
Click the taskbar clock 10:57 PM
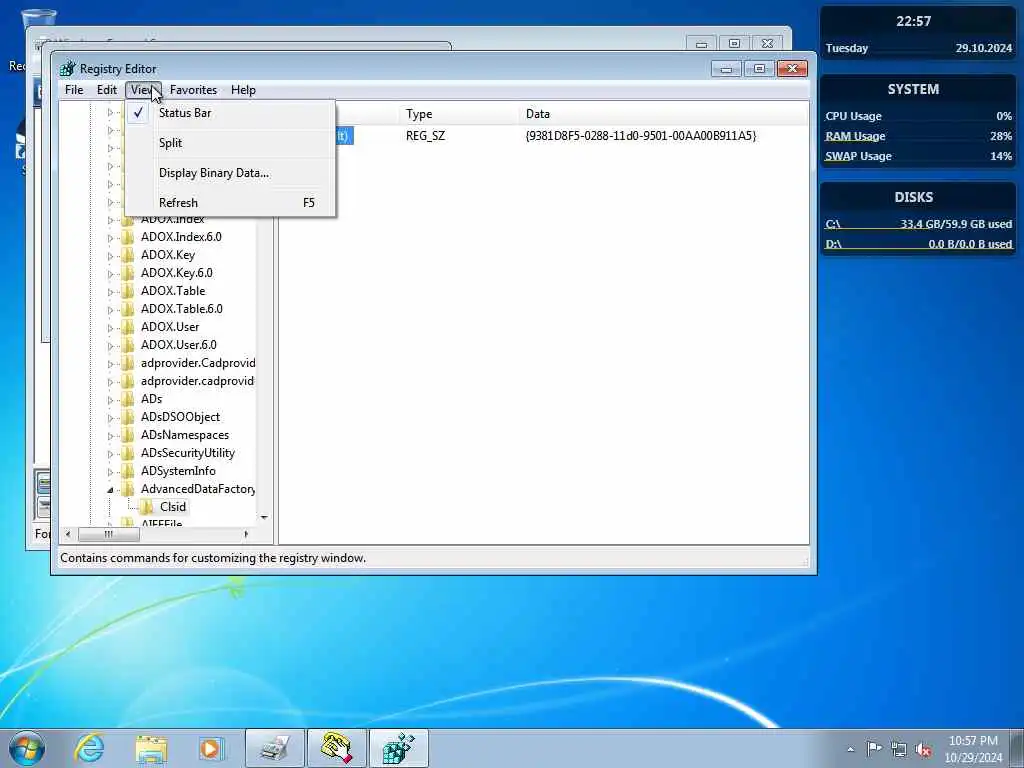pyautogui.click(x=973, y=749)
